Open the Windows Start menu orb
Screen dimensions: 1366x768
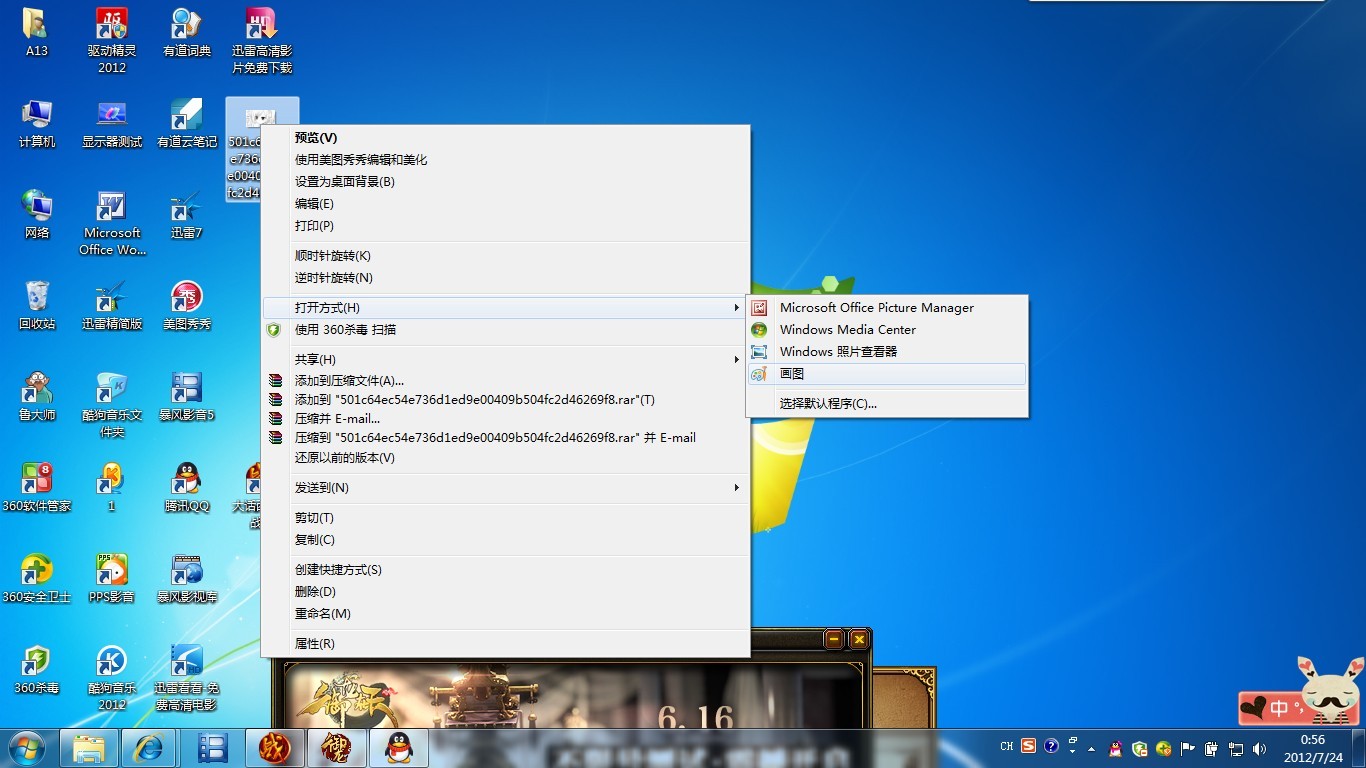click(x=27, y=748)
